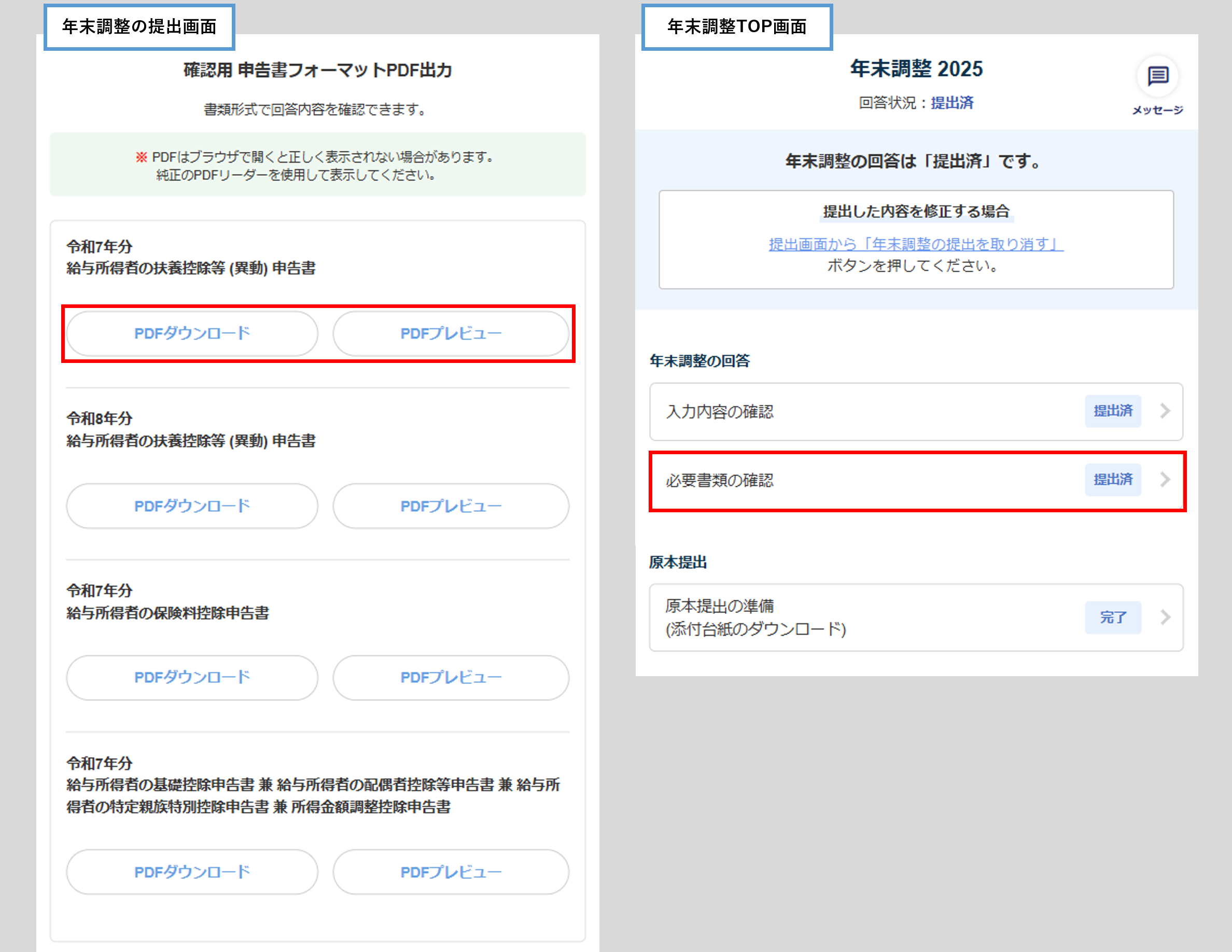1232x952 pixels.
Task: Preview PDF for 令和7年分 扶養控除等申告書
Action: pos(451,333)
